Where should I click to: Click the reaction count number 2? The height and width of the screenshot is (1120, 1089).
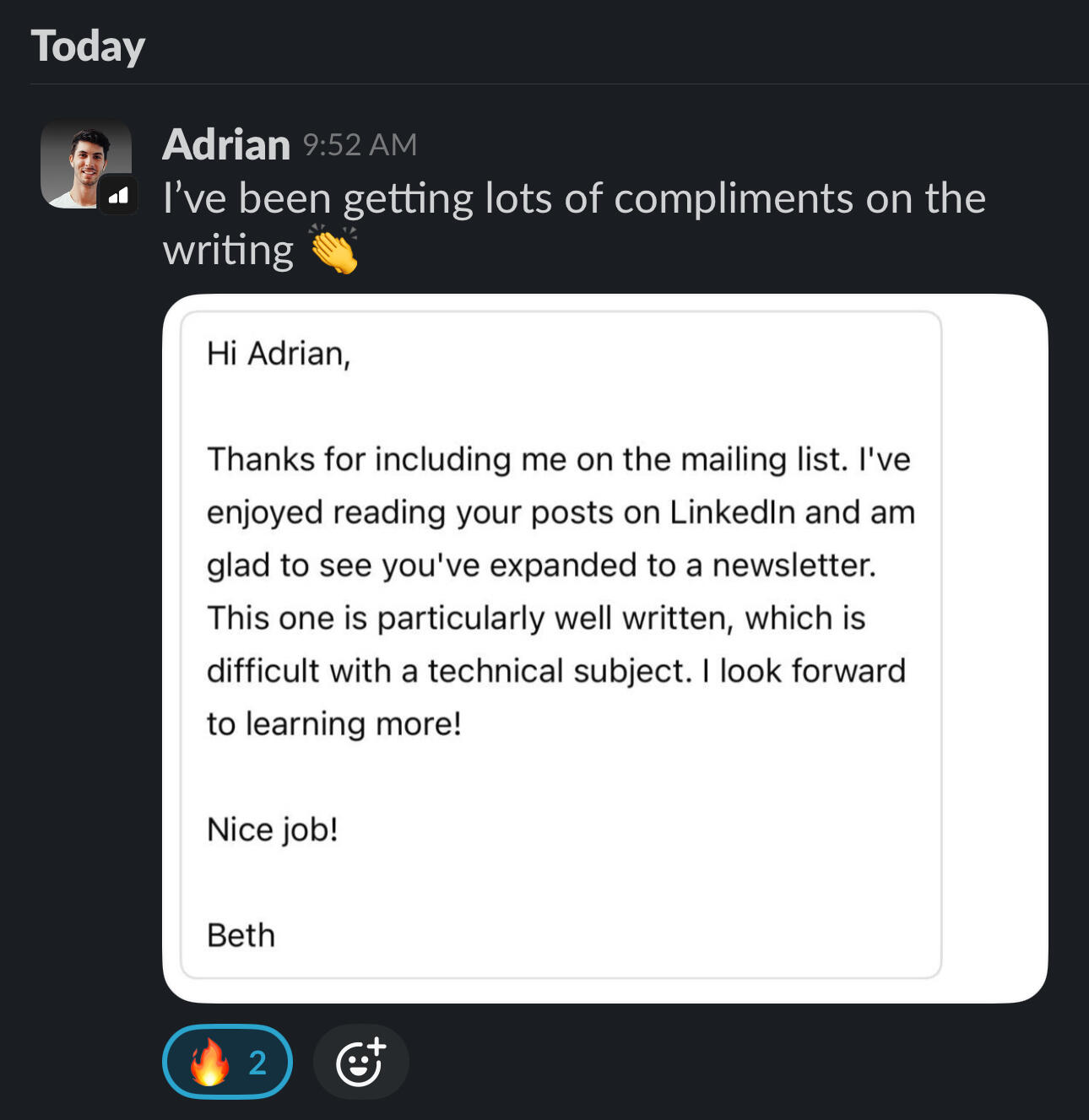point(257,1063)
